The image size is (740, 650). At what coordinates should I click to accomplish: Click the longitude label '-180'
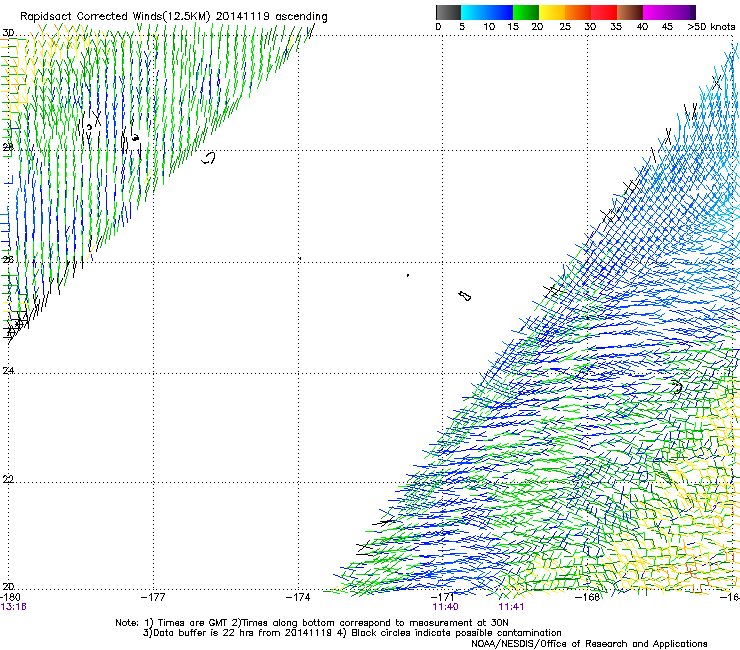pos(11,597)
